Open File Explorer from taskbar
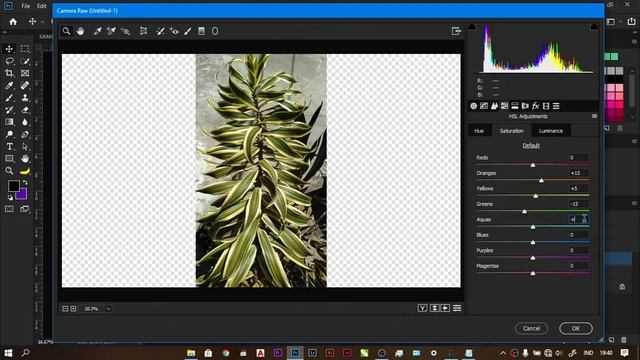 click(191, 353)
